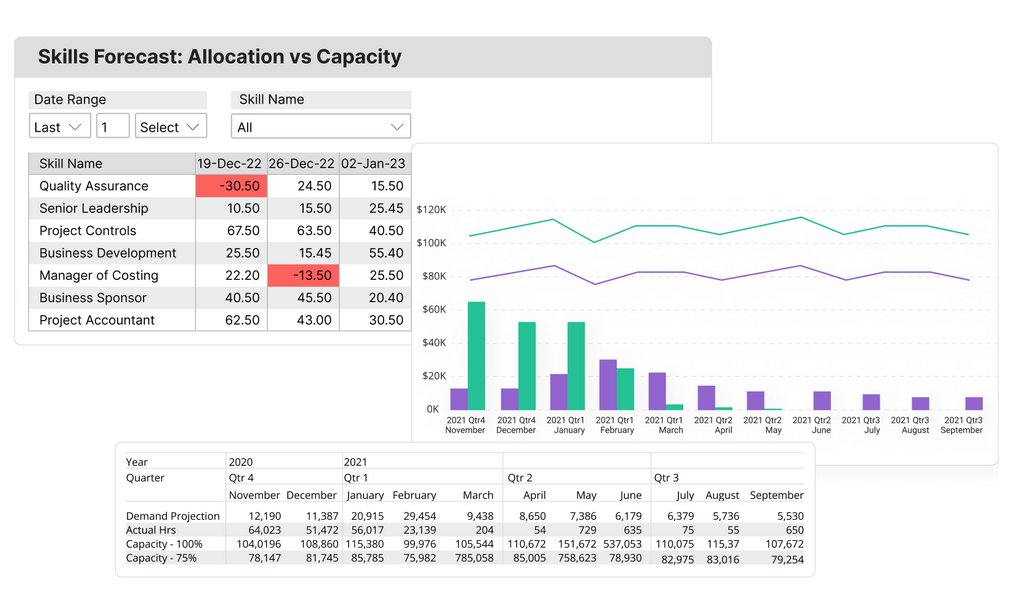The height and width of the screenshot is (600, 1022).
Task: Click the date range number field
Action: [113, 127]
